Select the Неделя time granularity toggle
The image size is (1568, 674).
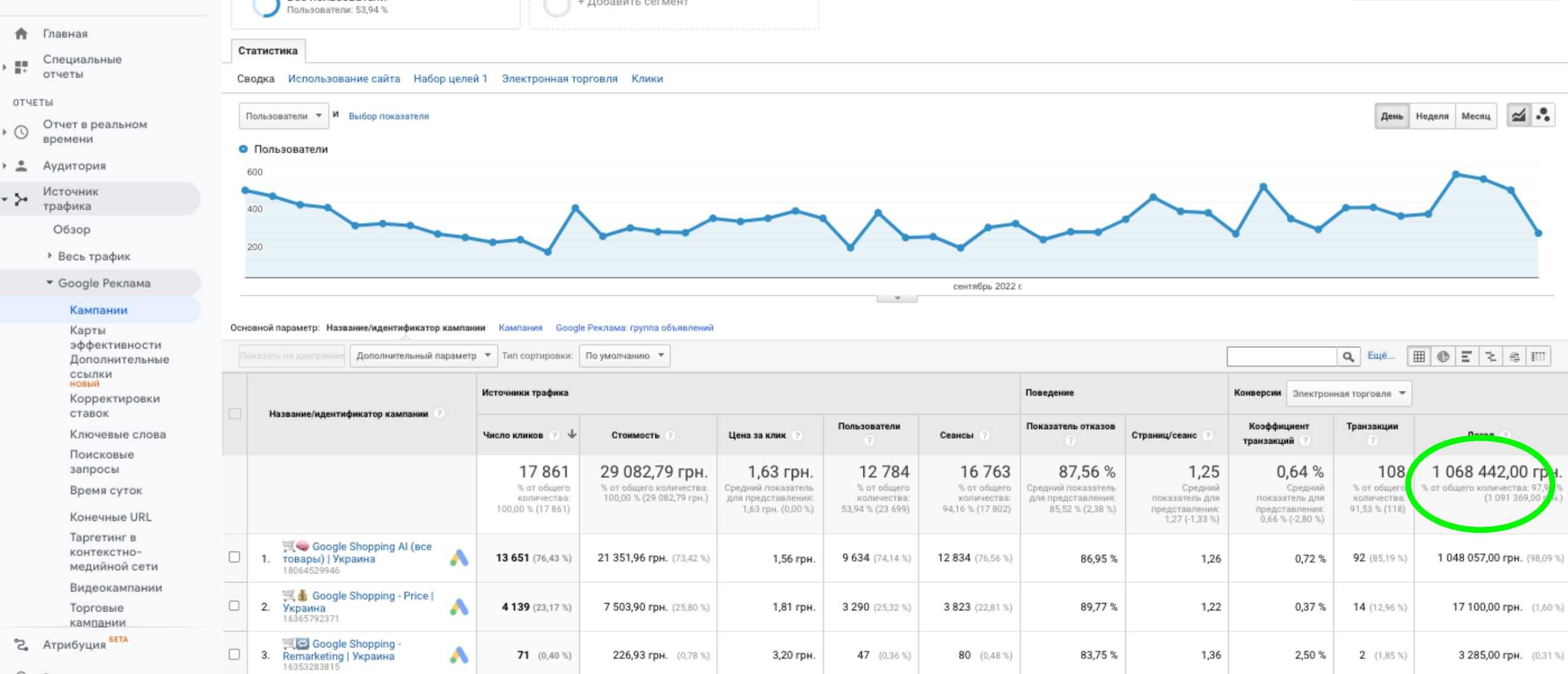tap(1432, 116)
